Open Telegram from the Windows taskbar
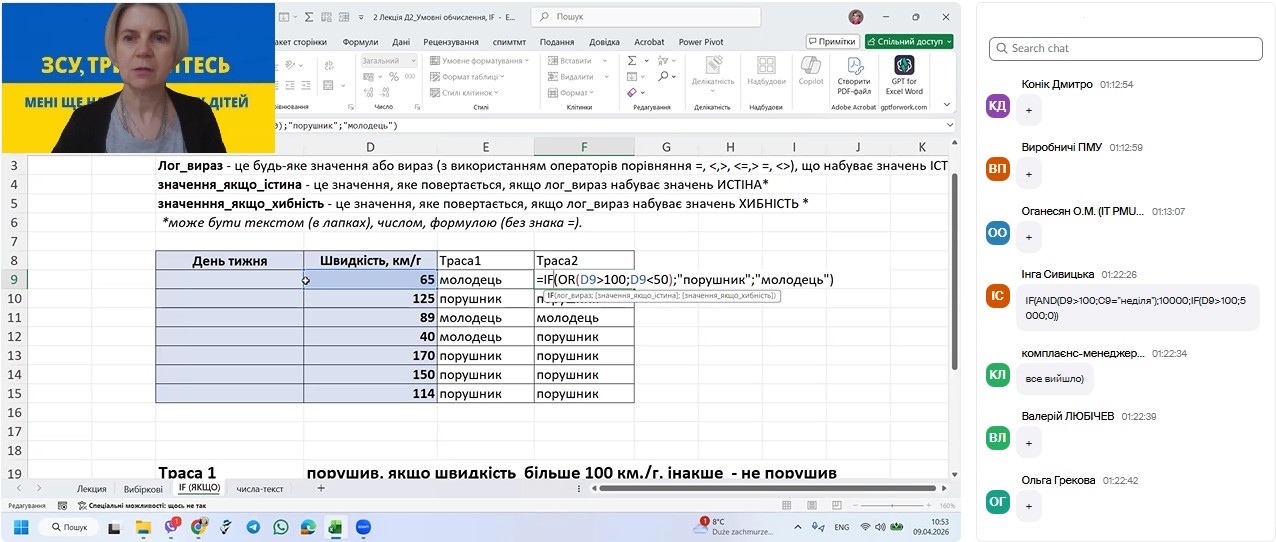The height and width of the screenshot is (542, 1276). [253, 527]
